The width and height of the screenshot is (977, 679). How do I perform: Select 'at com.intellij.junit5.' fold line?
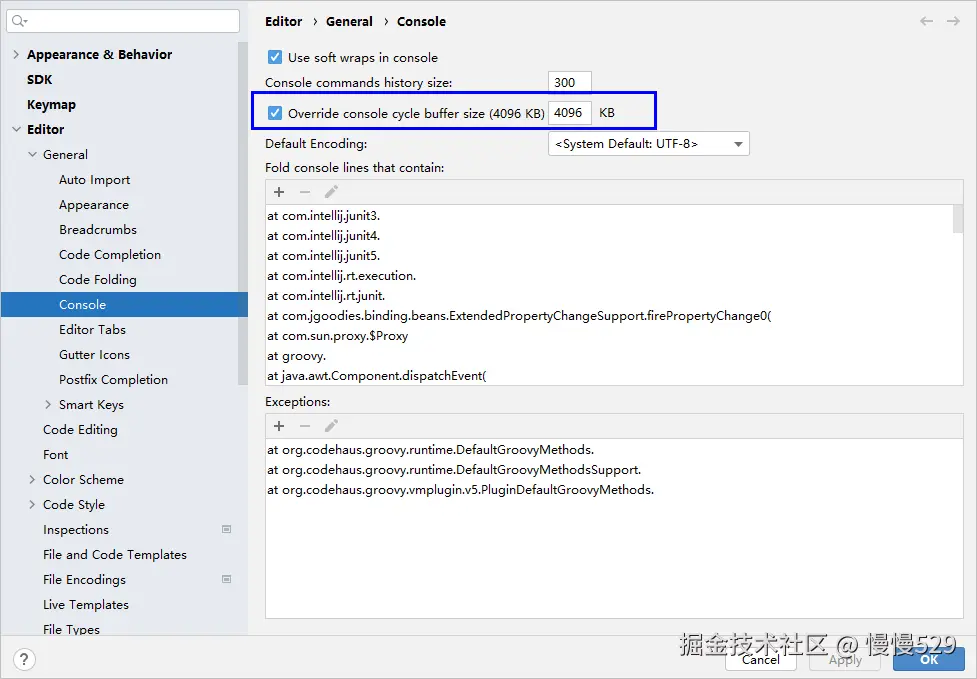click(323, 256)
